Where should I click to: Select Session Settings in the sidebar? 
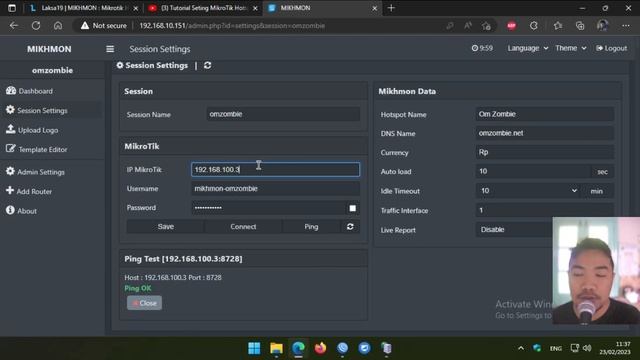[x=37, y=110]
